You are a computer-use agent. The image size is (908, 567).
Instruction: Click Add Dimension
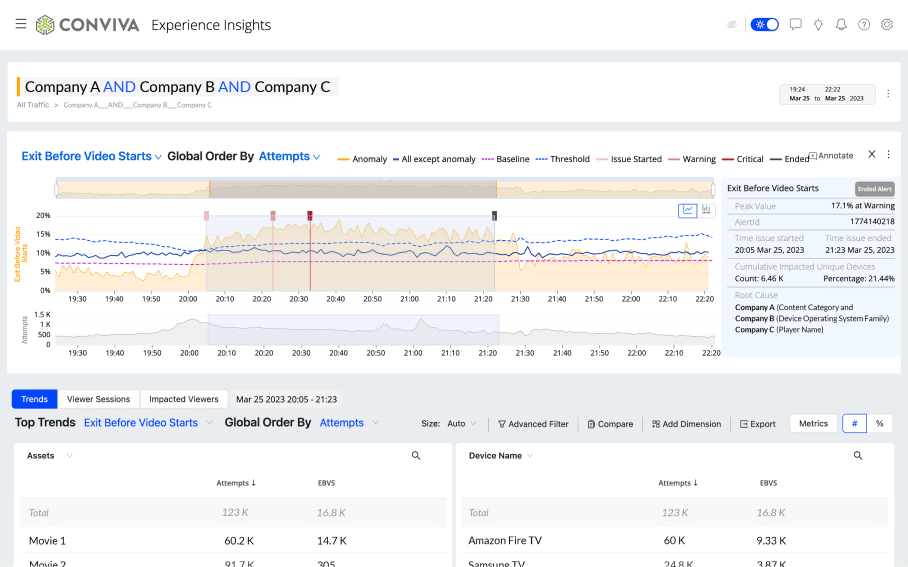click(x=686, y=424)
